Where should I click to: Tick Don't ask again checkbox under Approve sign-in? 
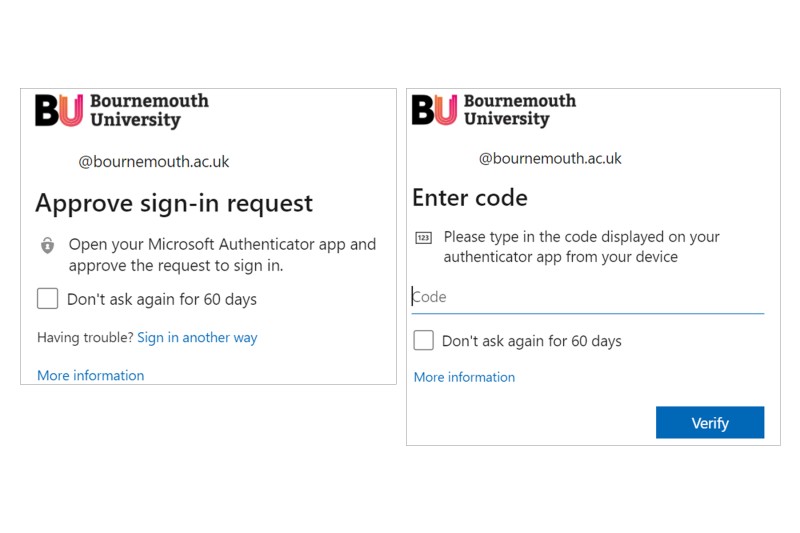pos(47,298)
